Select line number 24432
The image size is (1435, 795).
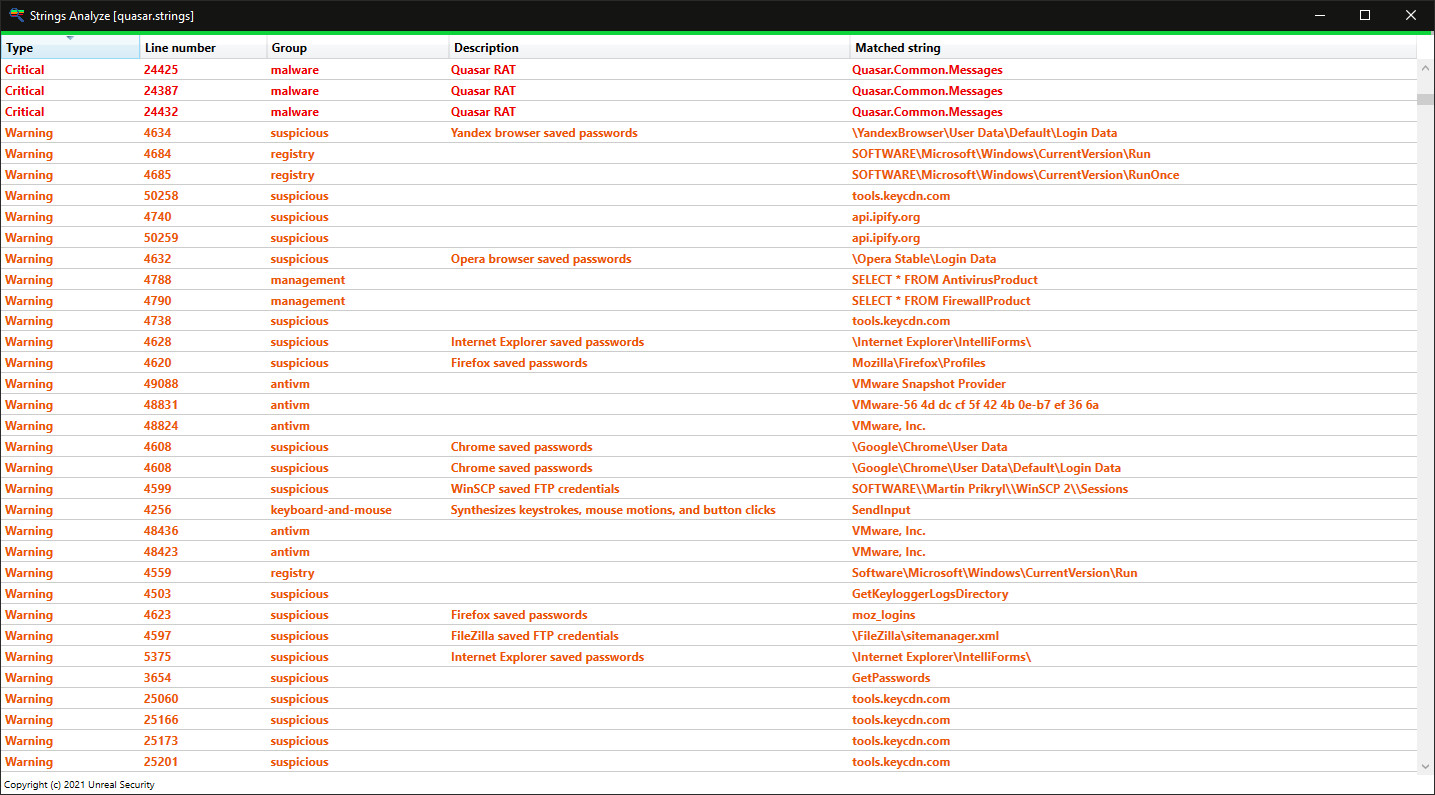tap(161, 112)
